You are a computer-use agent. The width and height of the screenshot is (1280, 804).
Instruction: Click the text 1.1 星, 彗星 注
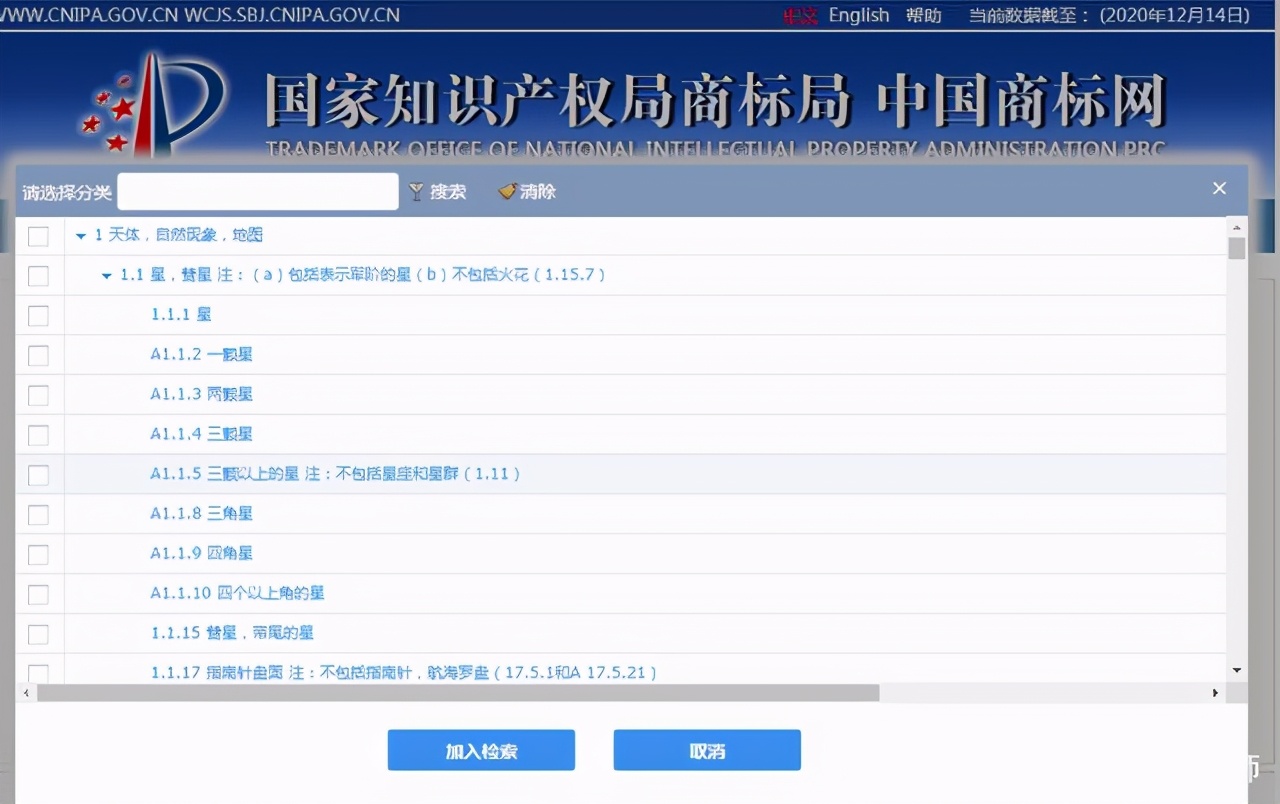363,274
